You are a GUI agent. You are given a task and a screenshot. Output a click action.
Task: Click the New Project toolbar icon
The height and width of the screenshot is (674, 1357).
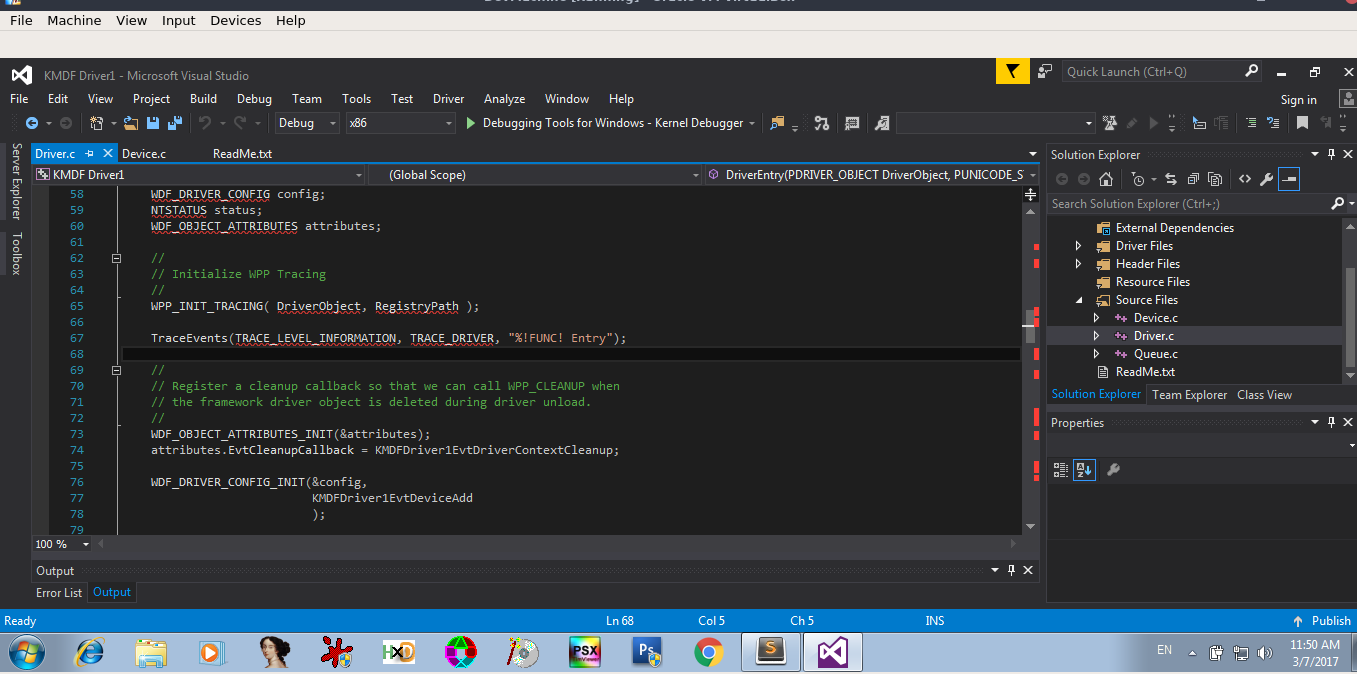click(96, 123)
